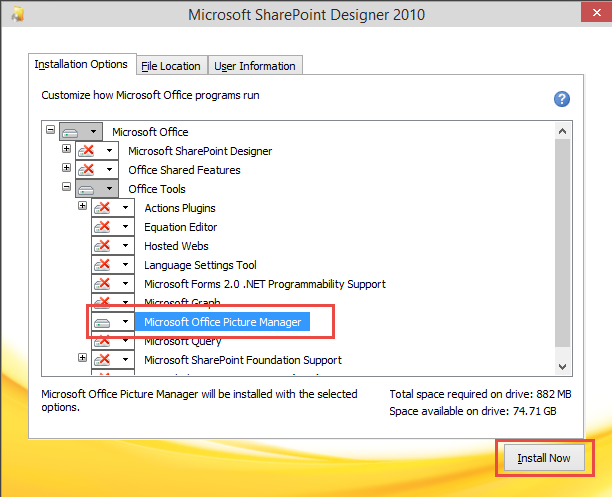612x497 pixels.
Task: Click the blue help question mark icon
Action: point(561,99)
